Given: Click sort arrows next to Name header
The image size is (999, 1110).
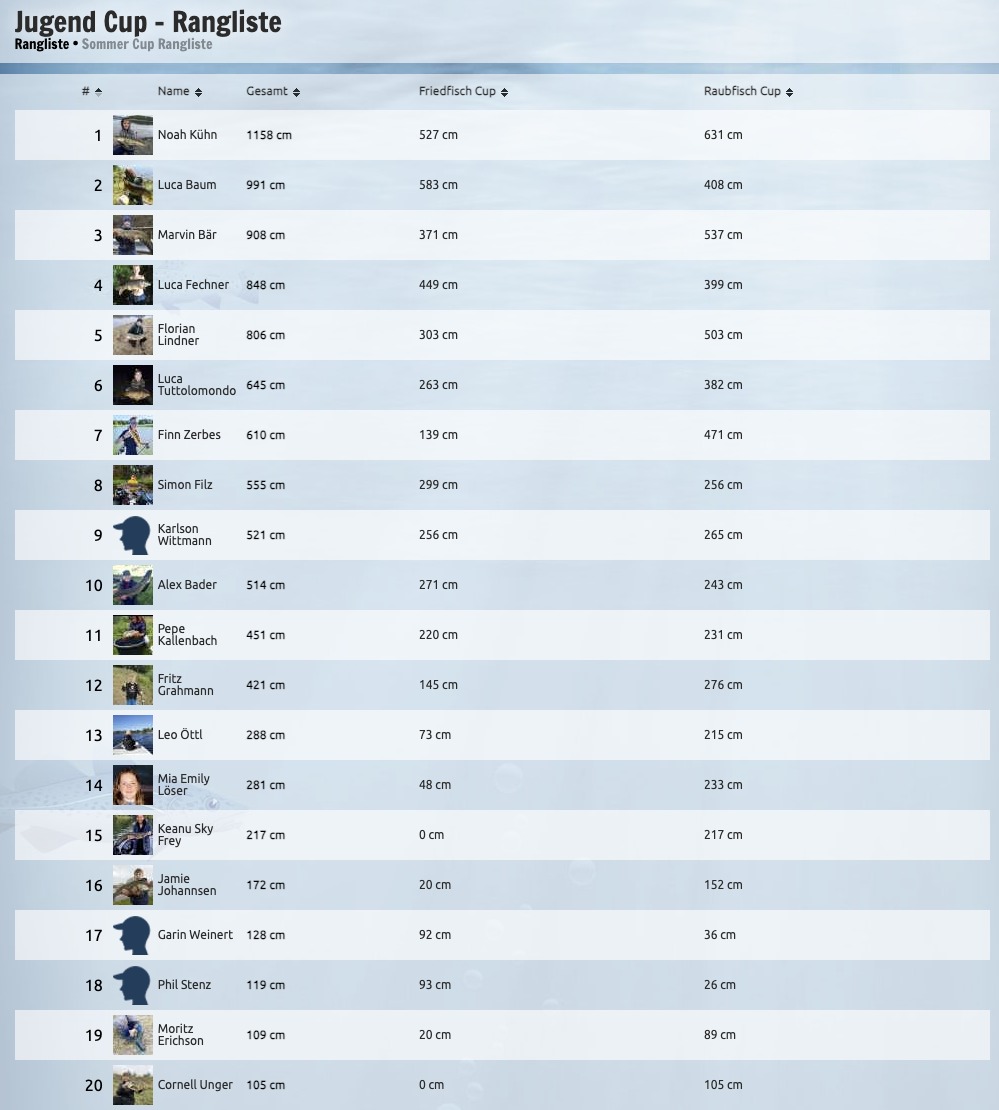Looking at the screenshot, I should pyautogui.click(x=198, y=92).
